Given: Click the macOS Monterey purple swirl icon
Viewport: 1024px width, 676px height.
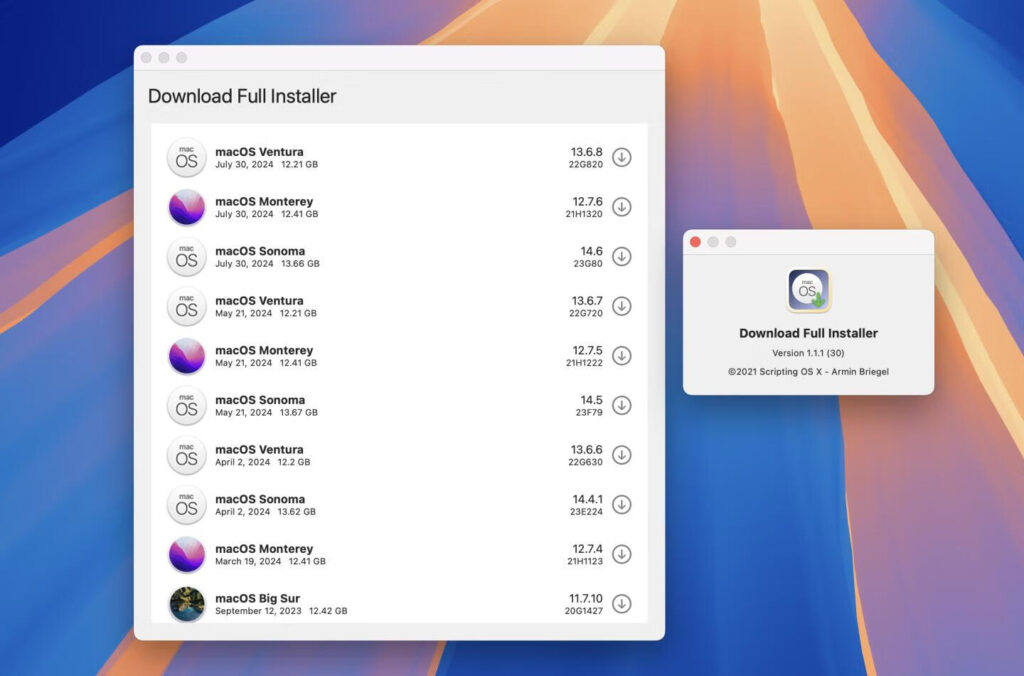Looking at the screenshot, I should (186, 207).
